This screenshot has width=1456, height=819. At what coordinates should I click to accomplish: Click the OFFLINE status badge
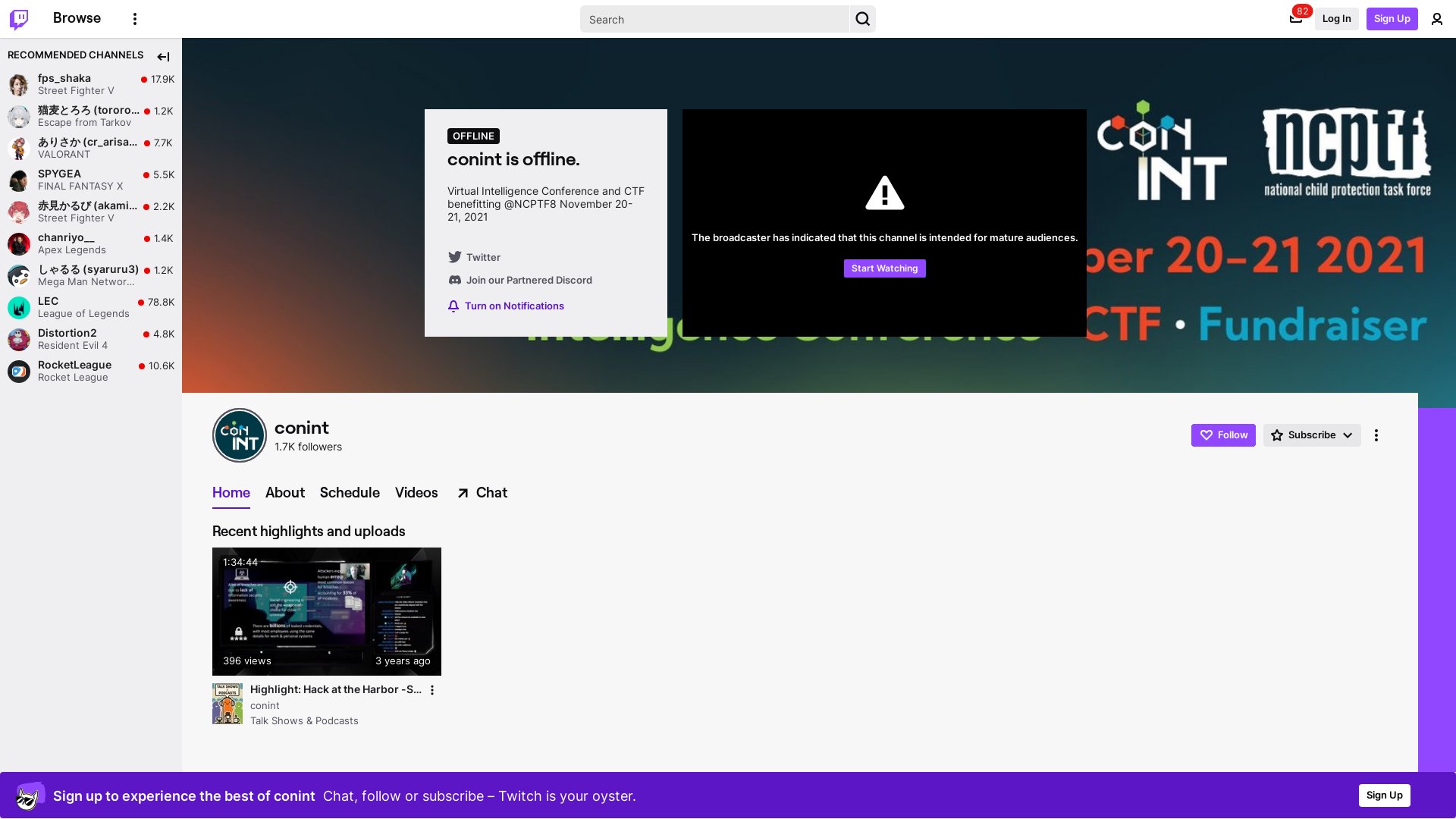pos(473,136)
